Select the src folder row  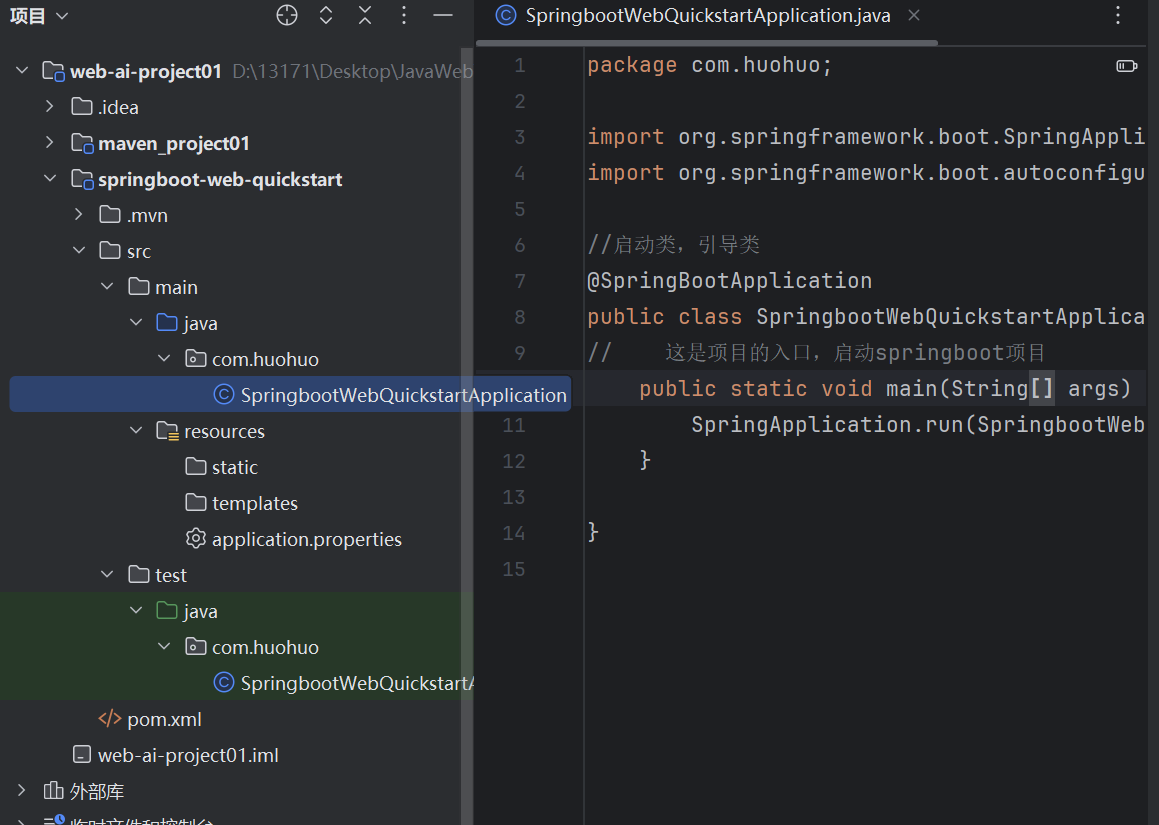click(237, 251)
